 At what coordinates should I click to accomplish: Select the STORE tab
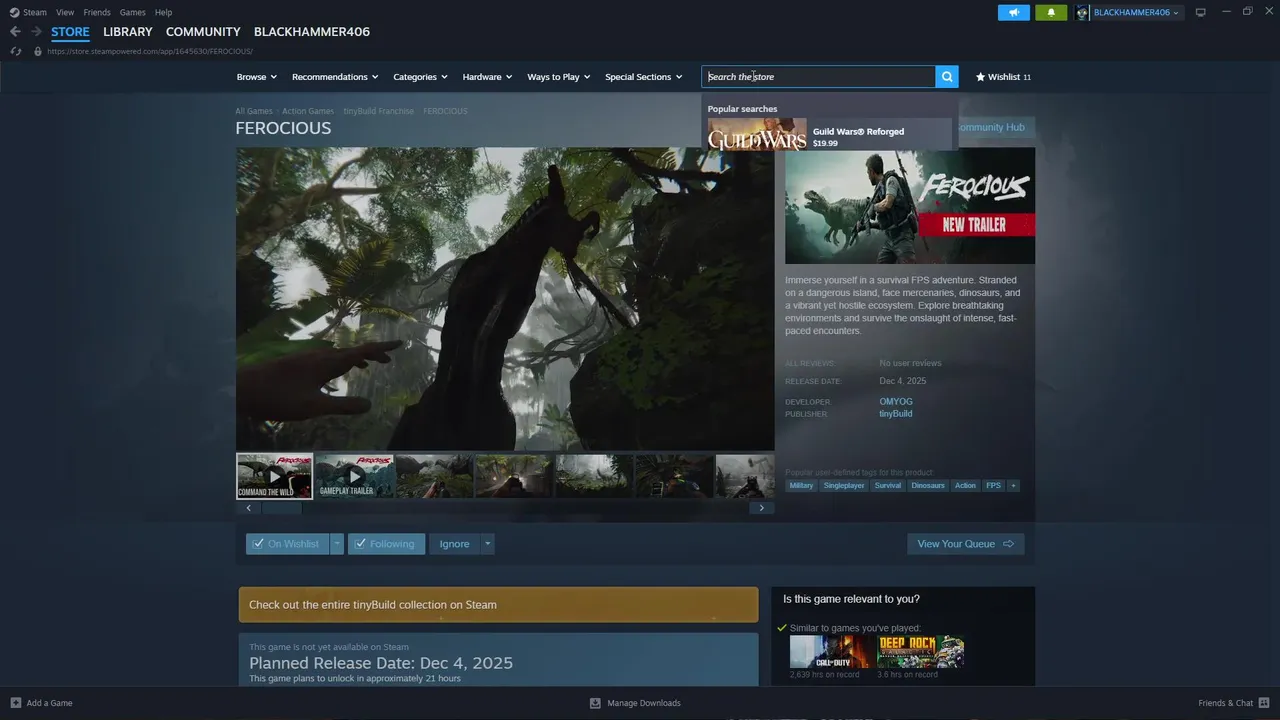[70, 32]
